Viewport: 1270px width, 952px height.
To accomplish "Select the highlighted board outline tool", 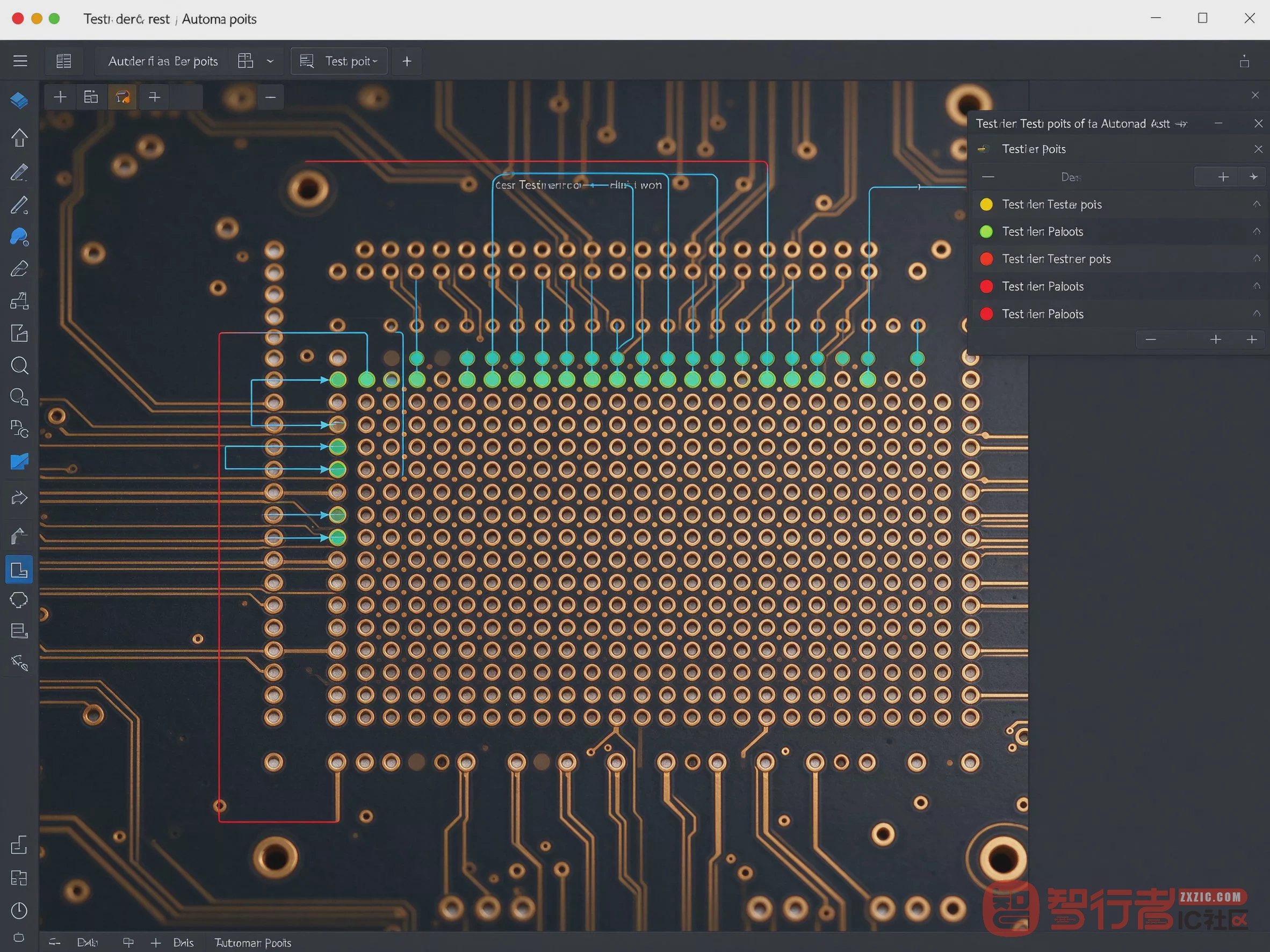I will coord(19,570).
